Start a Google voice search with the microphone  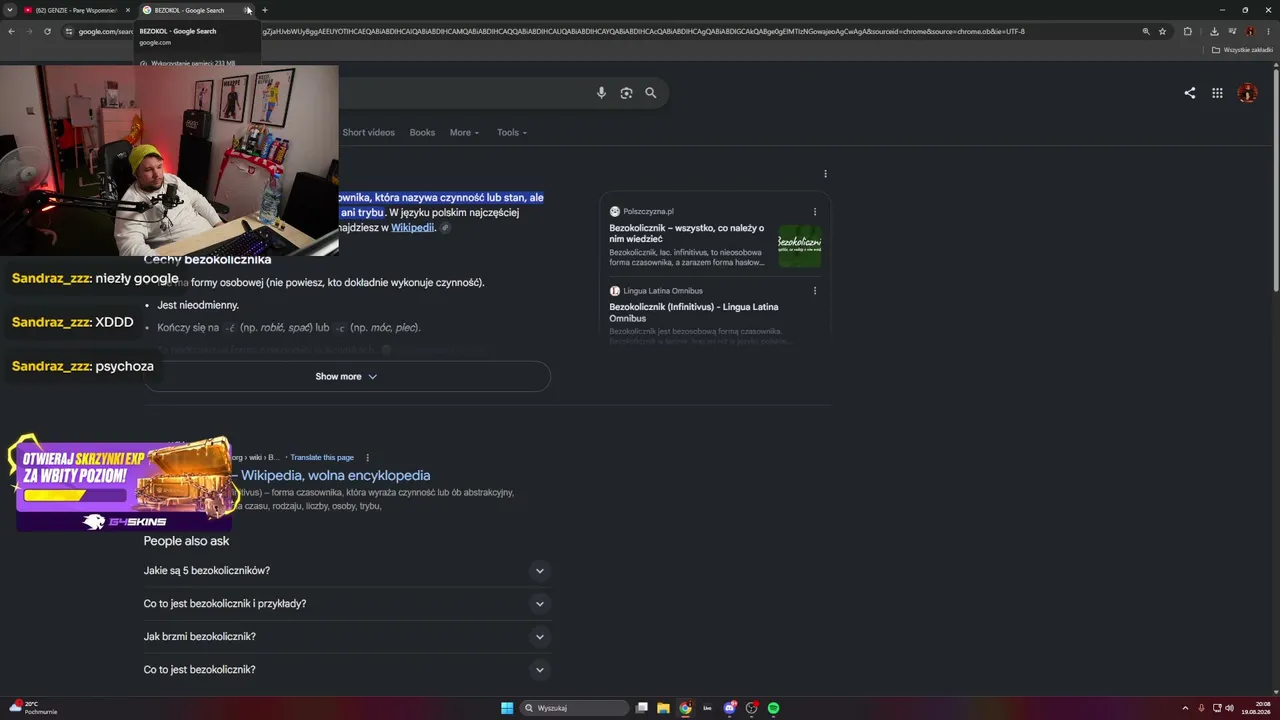click(601, 93)
